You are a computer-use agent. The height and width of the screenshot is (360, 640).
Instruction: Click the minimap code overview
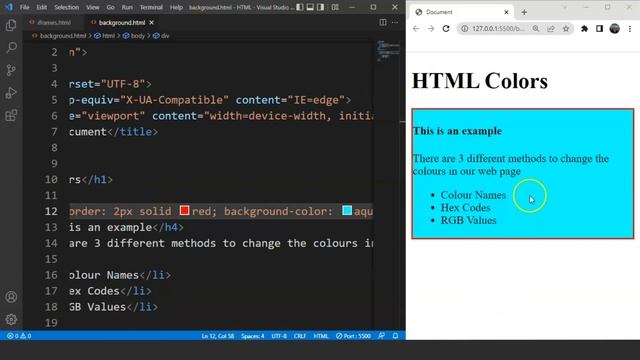(x=388, y=51)
